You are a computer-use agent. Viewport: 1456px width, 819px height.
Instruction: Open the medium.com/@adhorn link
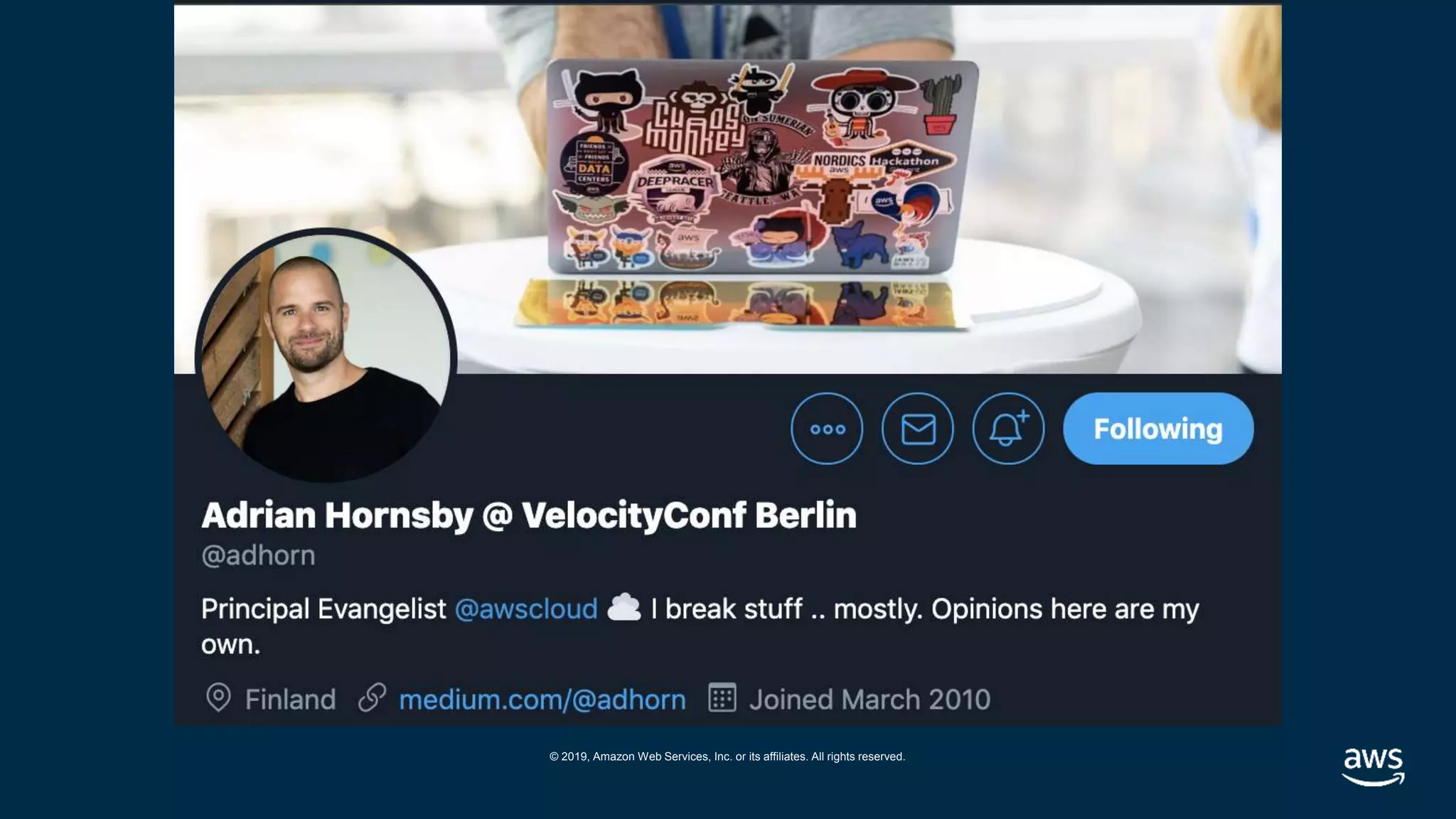pos(542,700)
